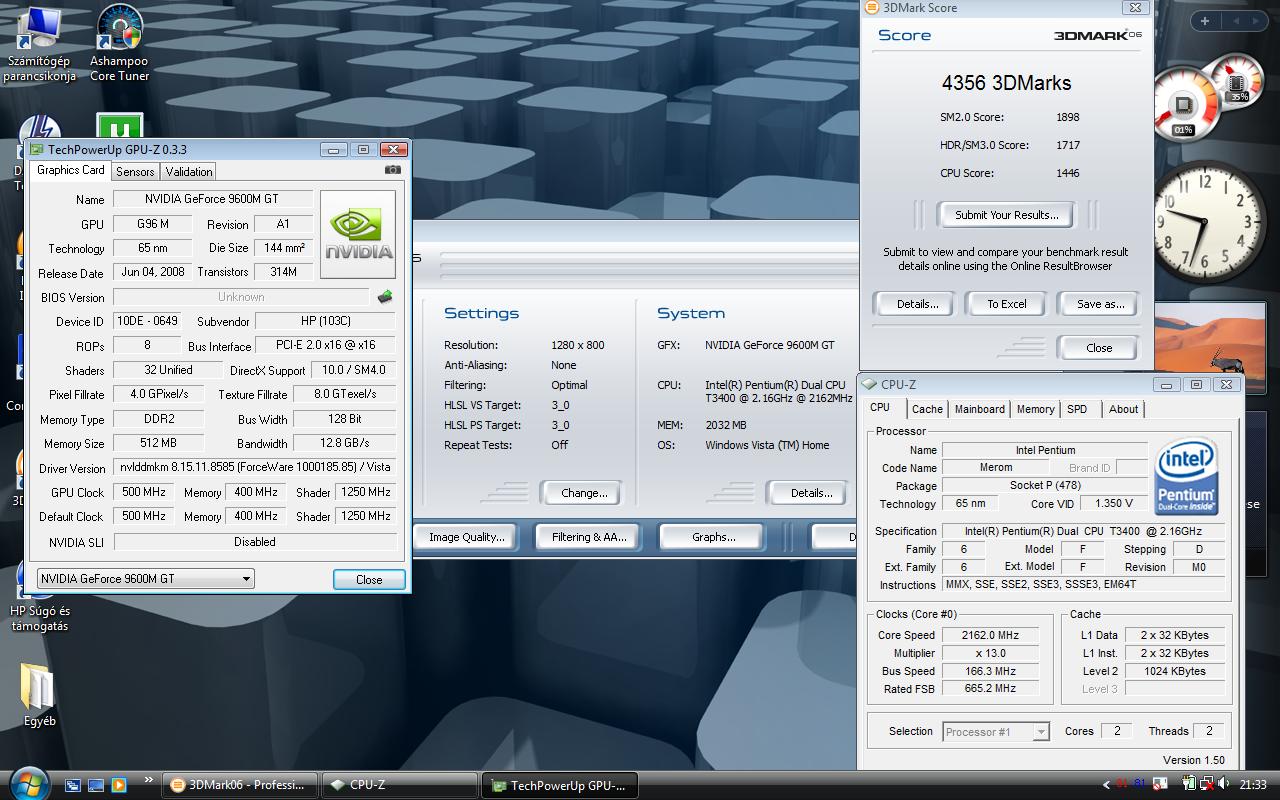
Task: Open CPU-Z Mainboard tab
Action: coord(980,409)
